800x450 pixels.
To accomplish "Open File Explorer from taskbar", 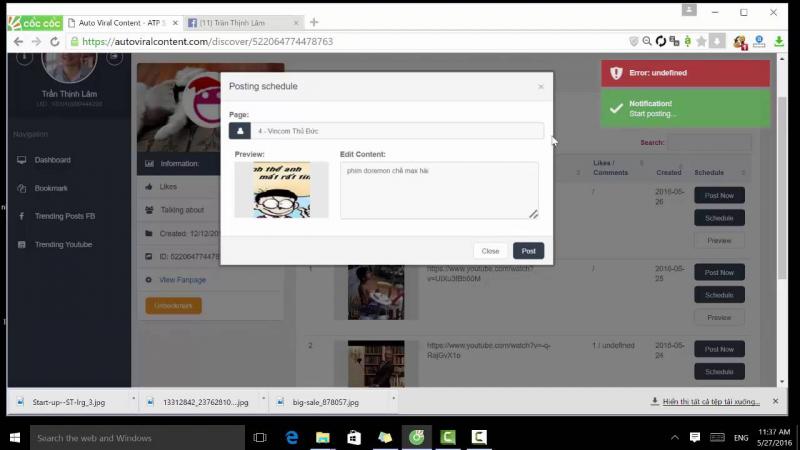I will coord(322,438).
